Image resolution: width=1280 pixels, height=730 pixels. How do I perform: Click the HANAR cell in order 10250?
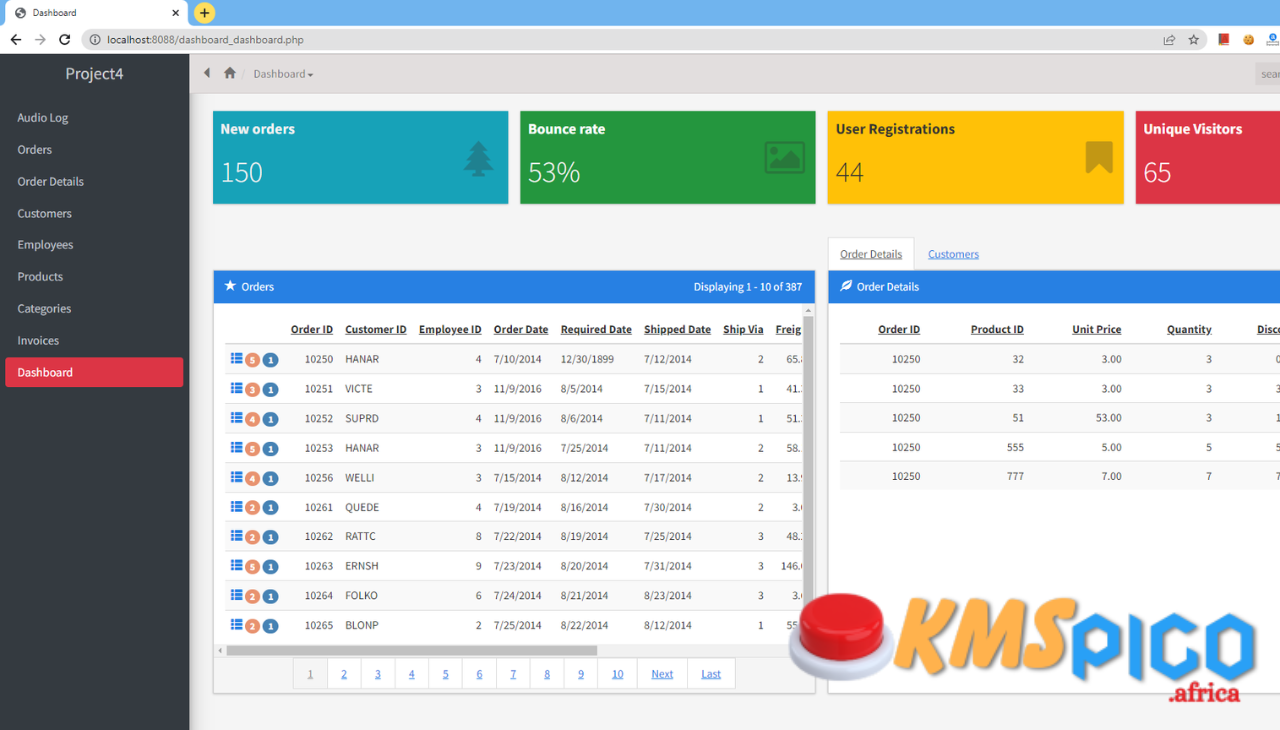click(362, 359)
